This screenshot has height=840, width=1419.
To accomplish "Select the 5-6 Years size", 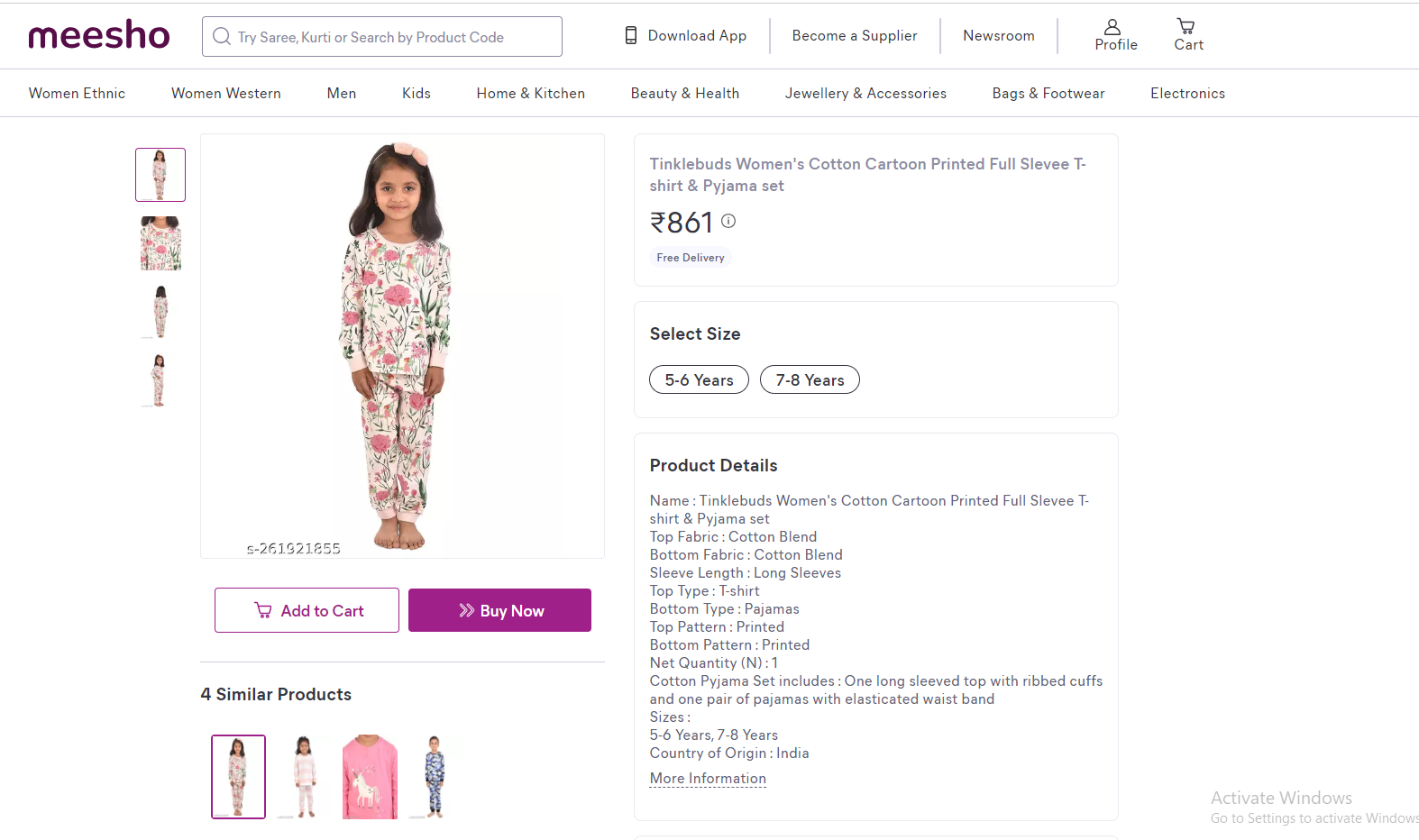I will coord(699,380).
